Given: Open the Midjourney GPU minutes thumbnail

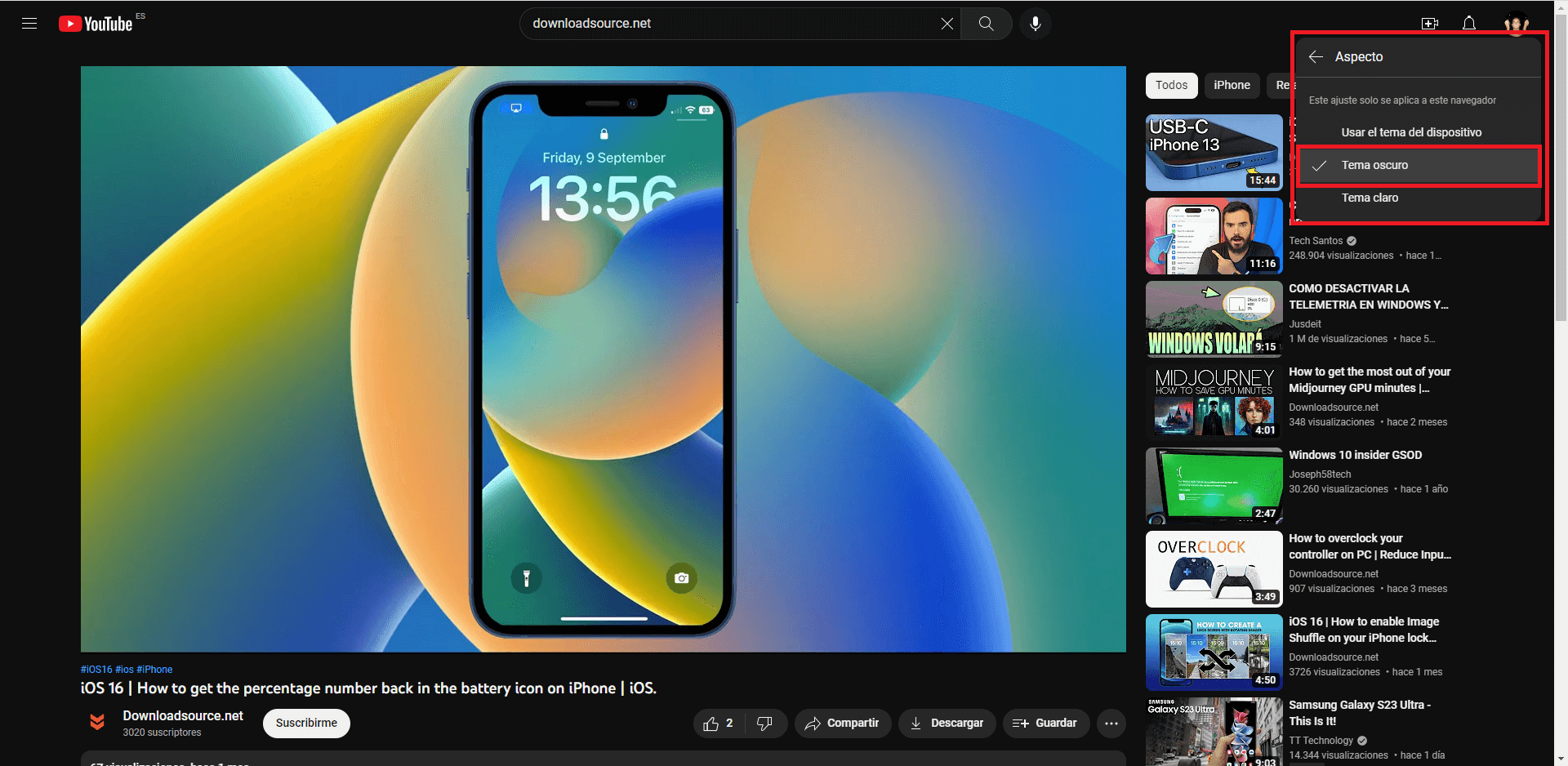Looking at the screenshot, I should click(1214, 403).
